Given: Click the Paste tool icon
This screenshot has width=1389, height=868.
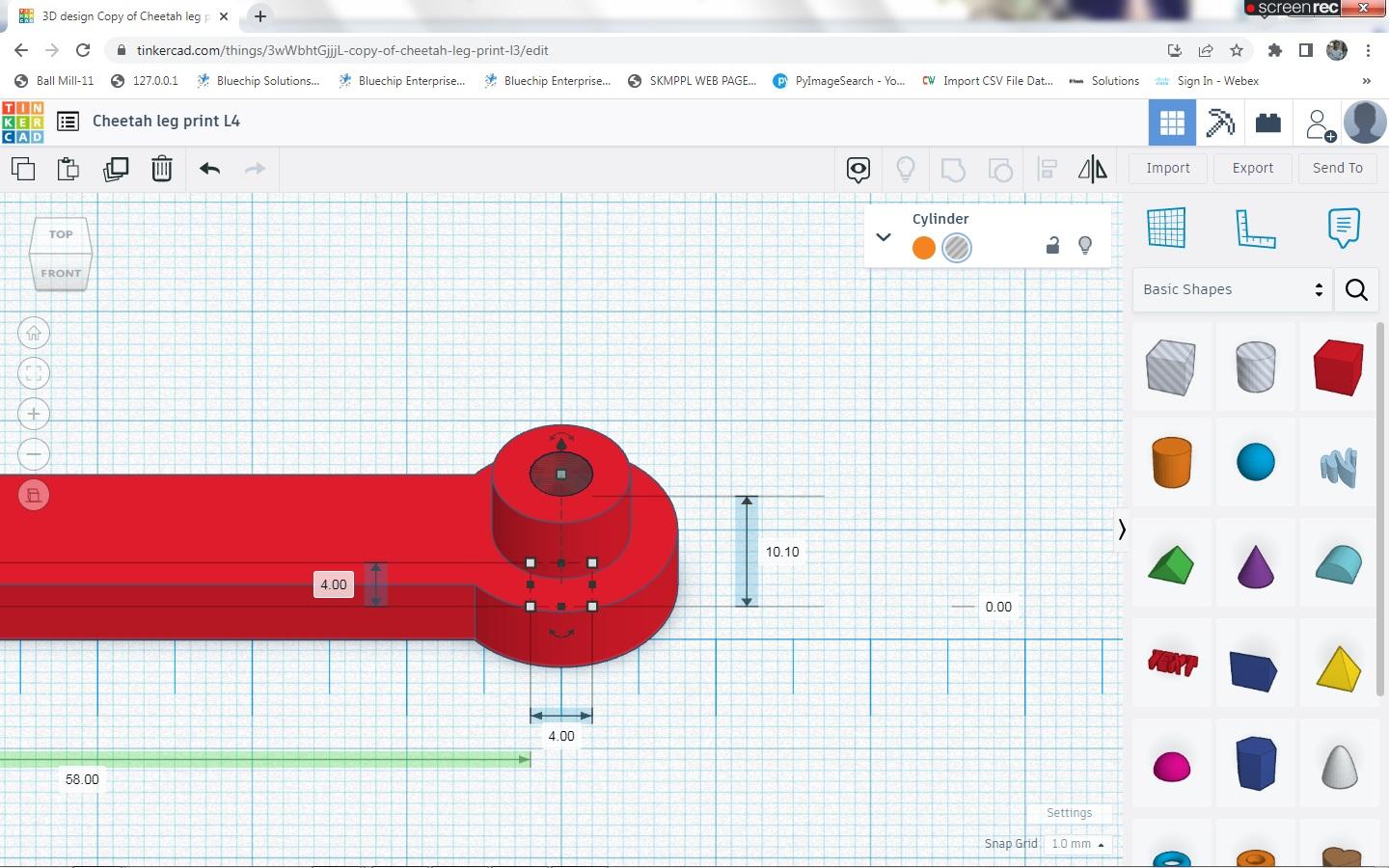Looking at the screenshot, I should [68, 169].
